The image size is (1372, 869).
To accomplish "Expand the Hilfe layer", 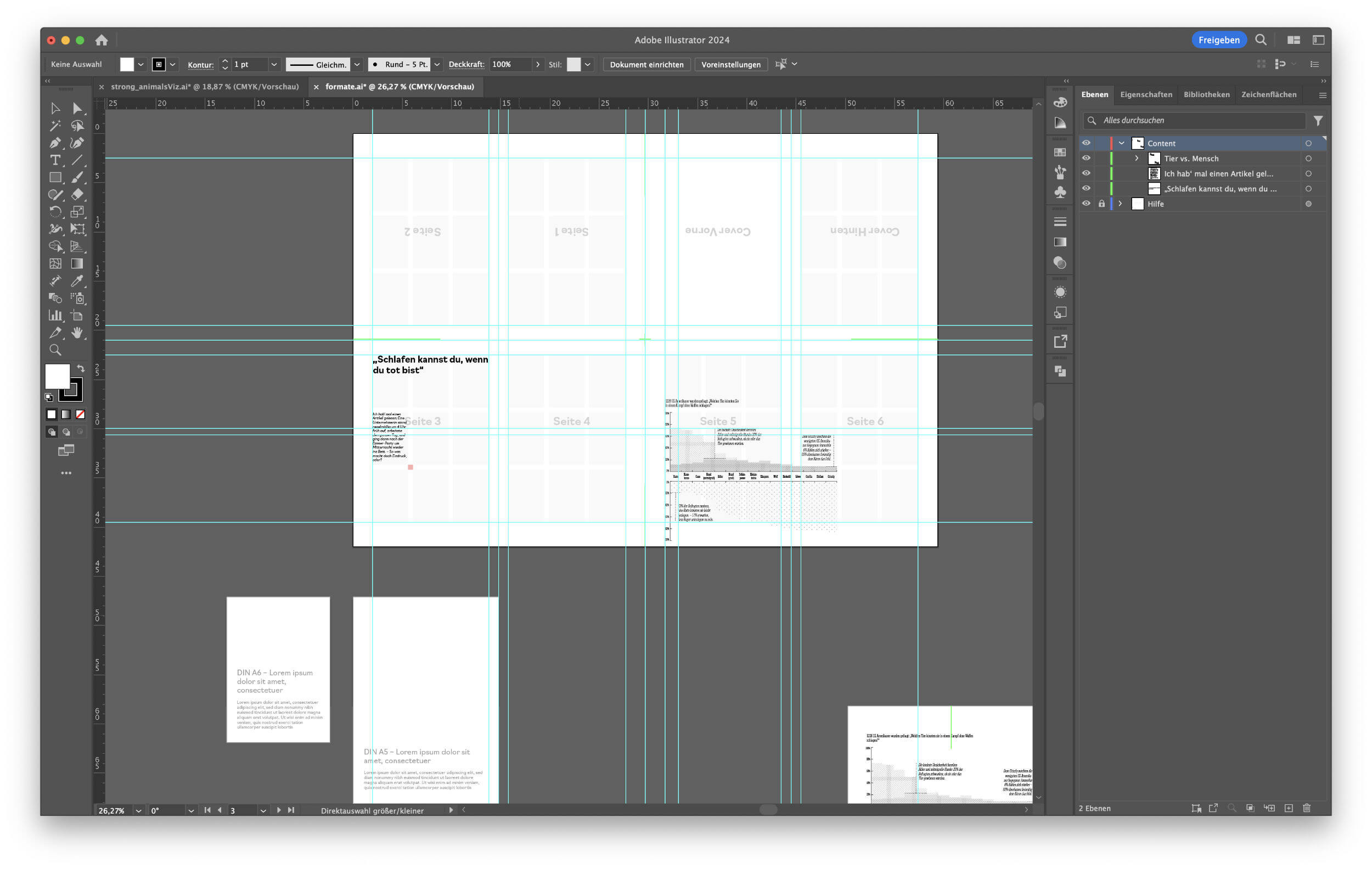I will point(1120,204).
